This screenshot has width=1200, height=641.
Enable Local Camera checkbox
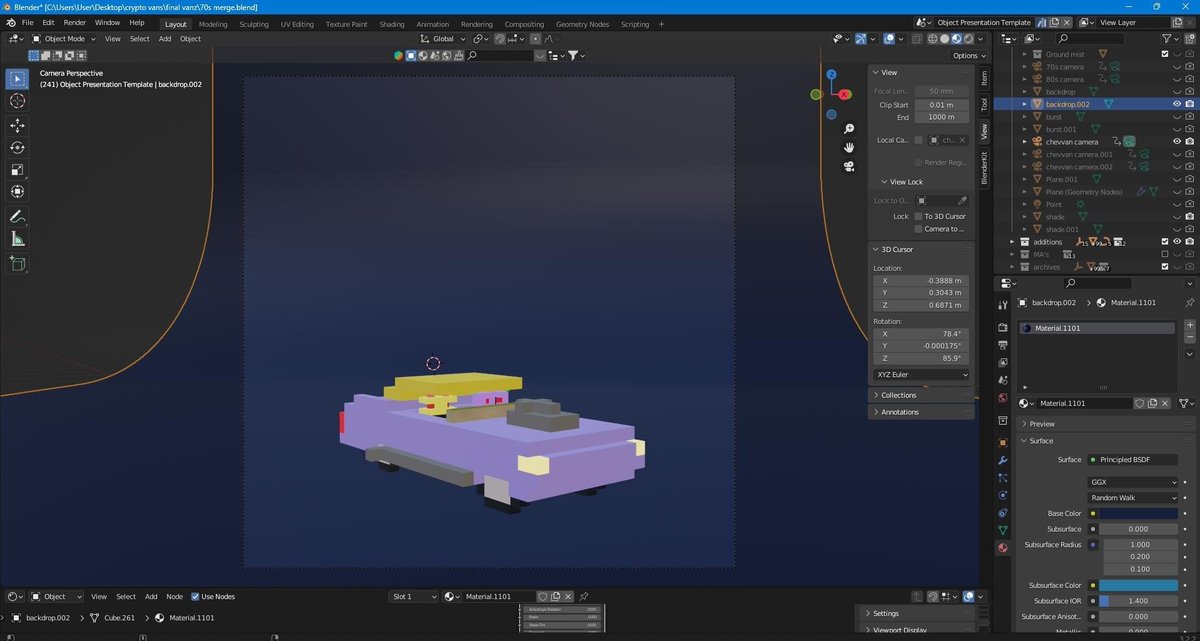[918, 140]
